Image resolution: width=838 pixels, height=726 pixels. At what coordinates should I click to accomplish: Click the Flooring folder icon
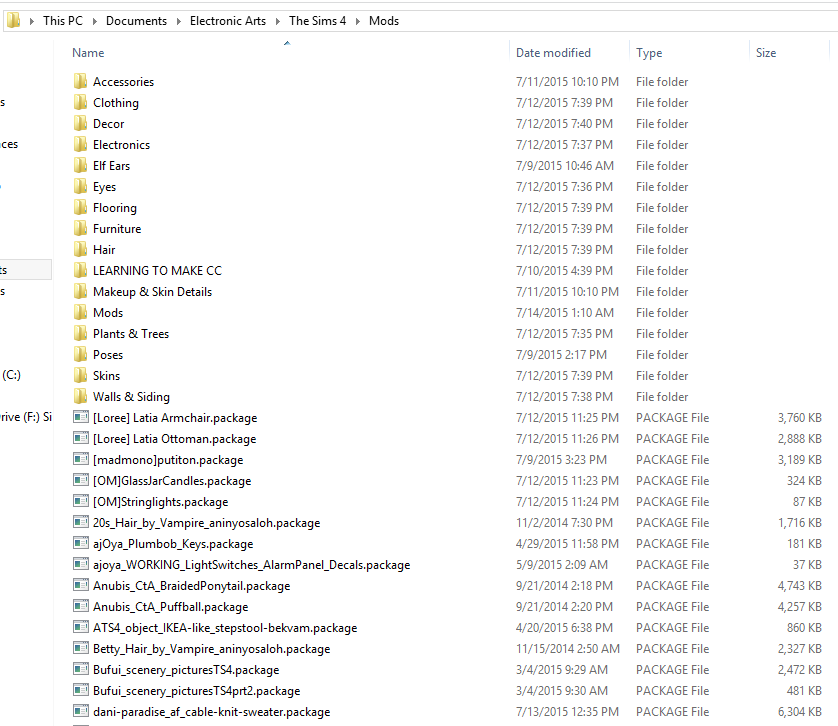[x=81, y=207]
